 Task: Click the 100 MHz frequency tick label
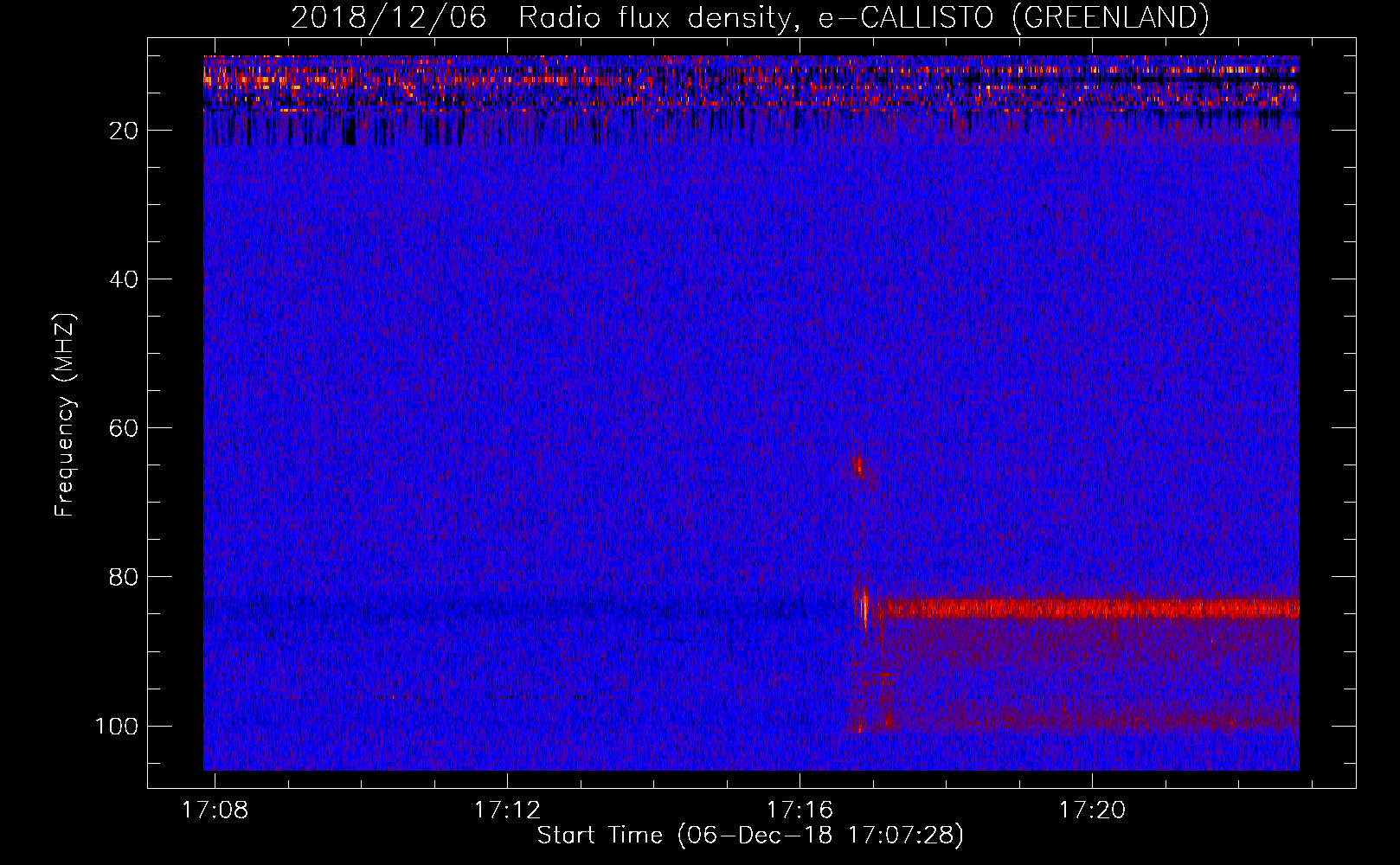[118, 726]
